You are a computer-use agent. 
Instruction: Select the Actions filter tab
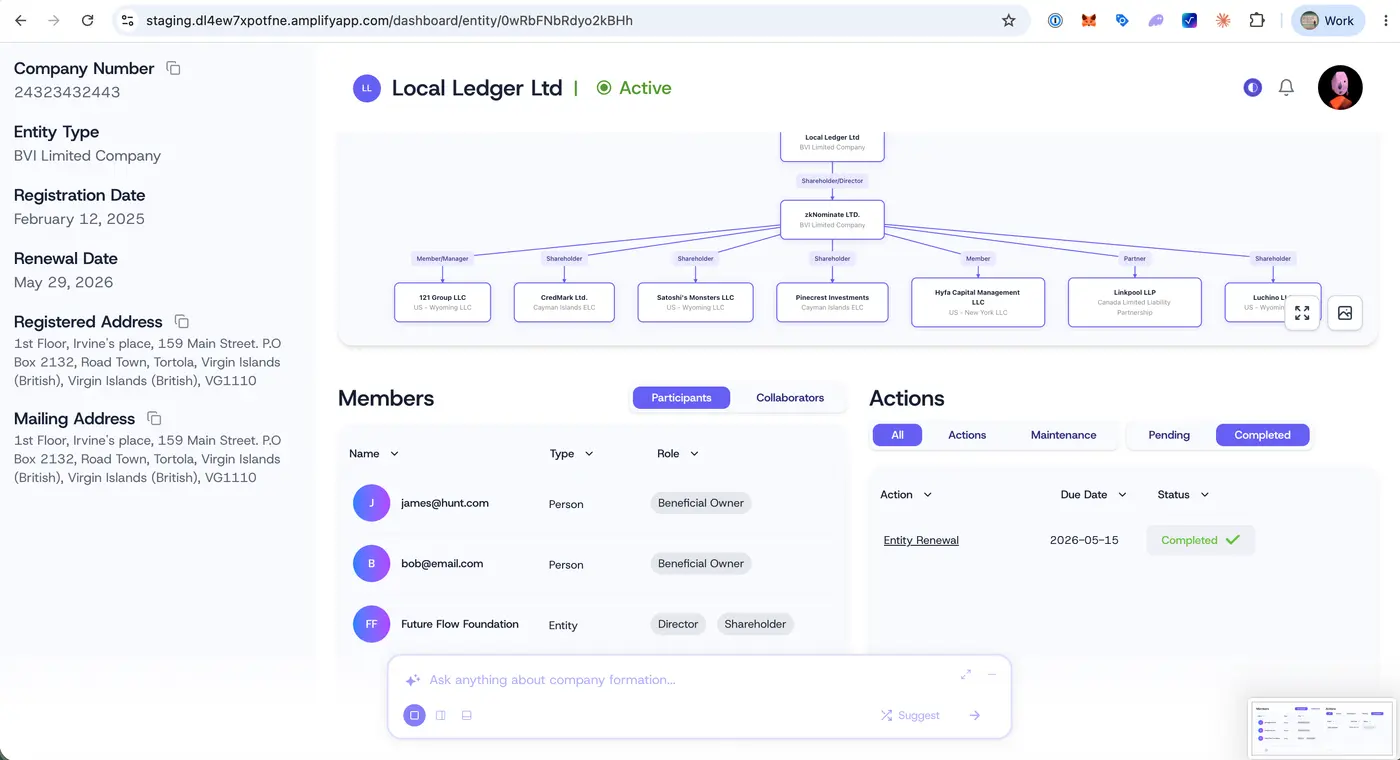[x=967, y=435]
